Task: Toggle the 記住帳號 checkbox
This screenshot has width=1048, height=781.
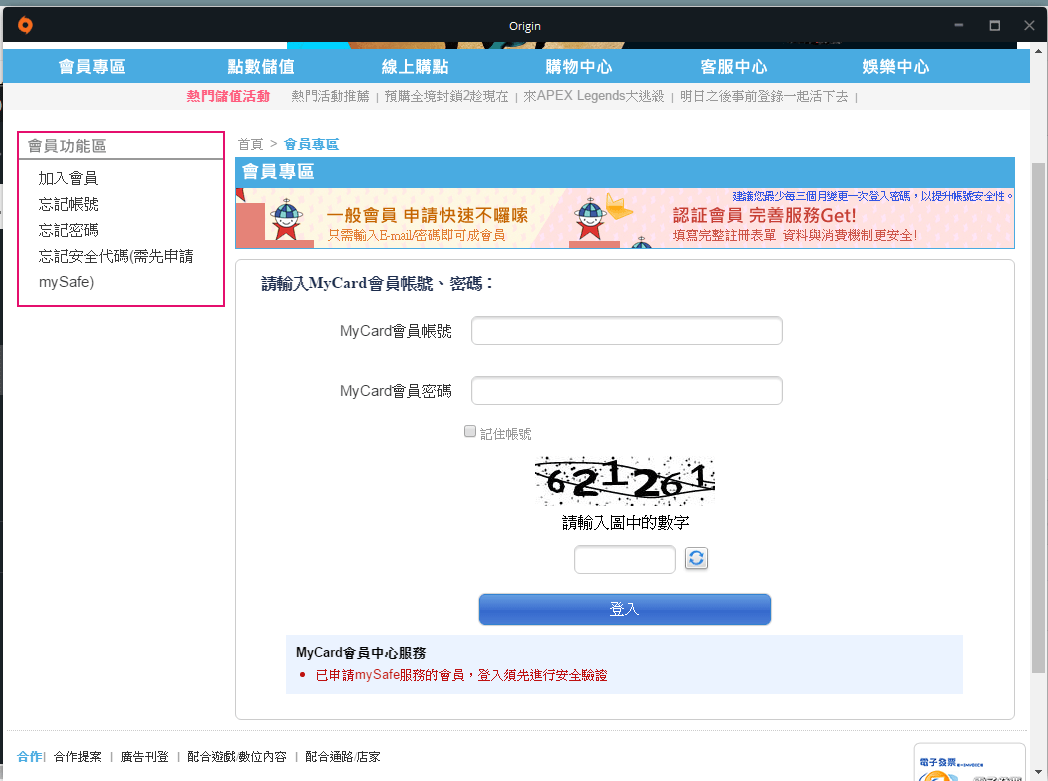Action: 470,432
